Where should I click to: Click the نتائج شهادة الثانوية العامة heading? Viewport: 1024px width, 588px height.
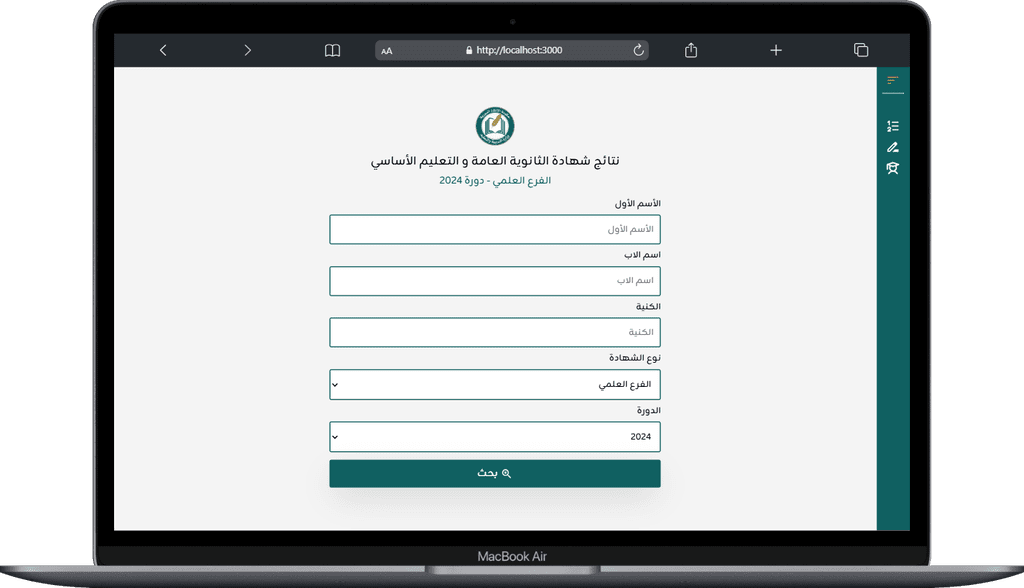click(x=495, y=161)
